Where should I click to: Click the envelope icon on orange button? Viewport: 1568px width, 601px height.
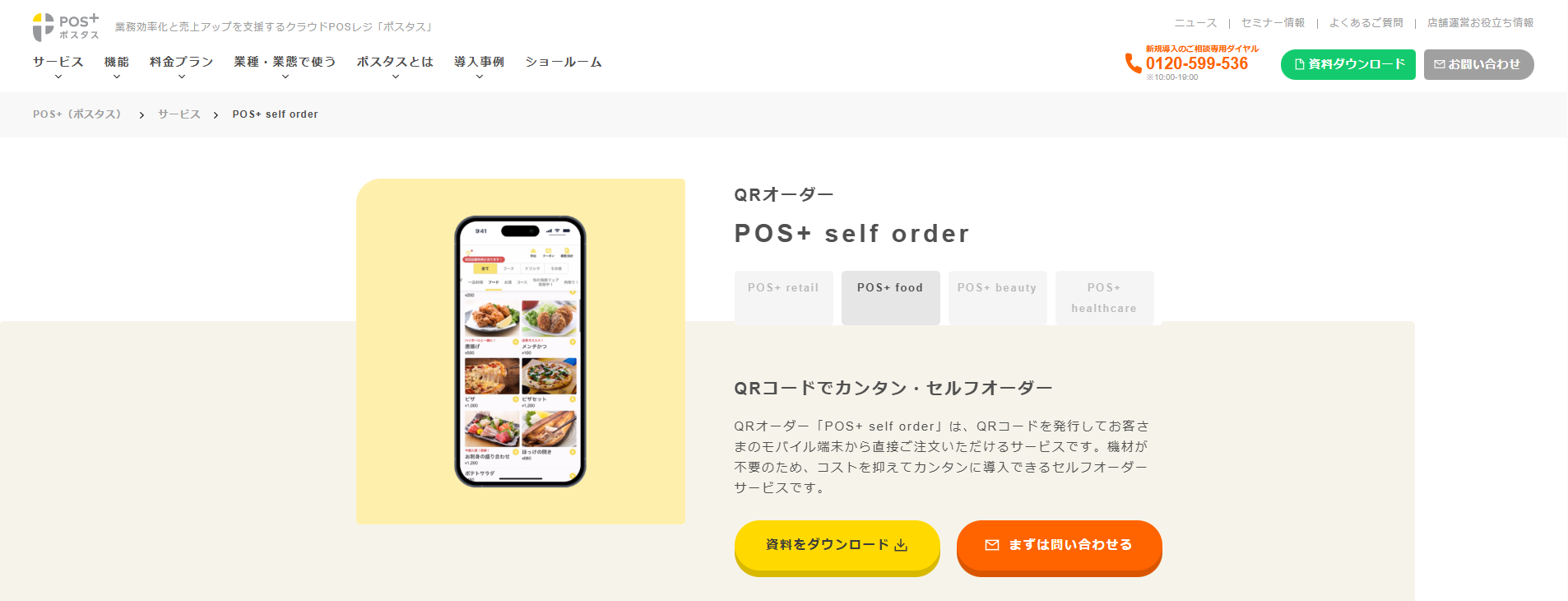pyautogui.click(x=992, y=545)
